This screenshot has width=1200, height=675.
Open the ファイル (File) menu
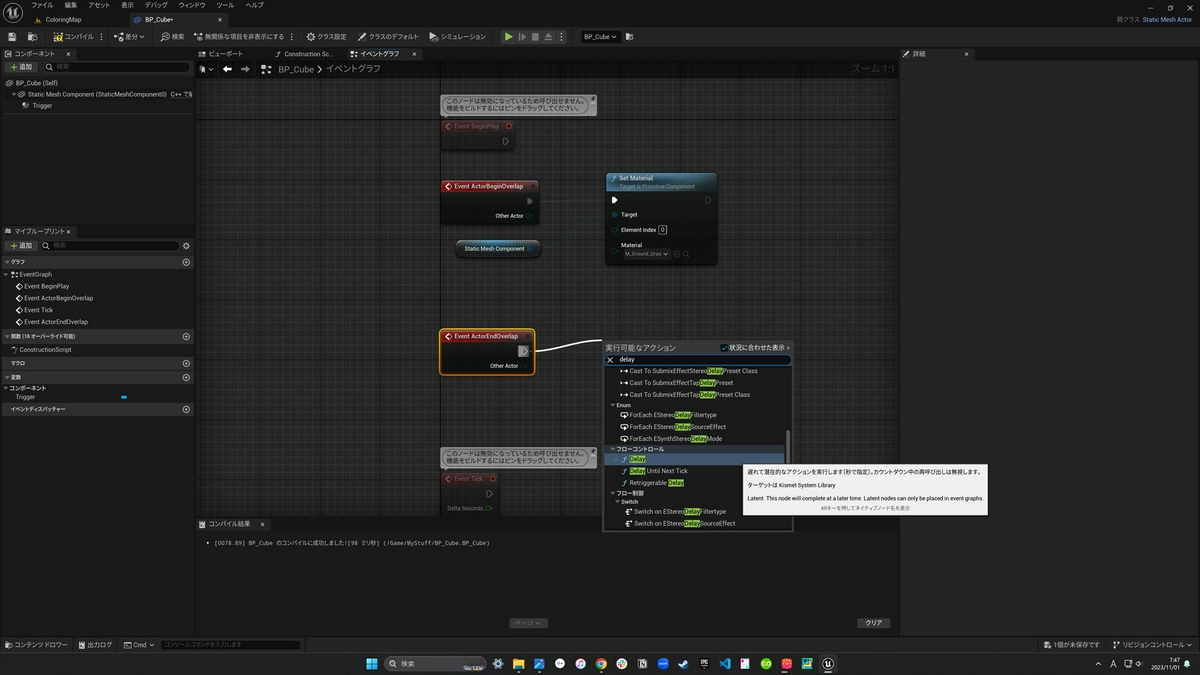pos(42,5)
